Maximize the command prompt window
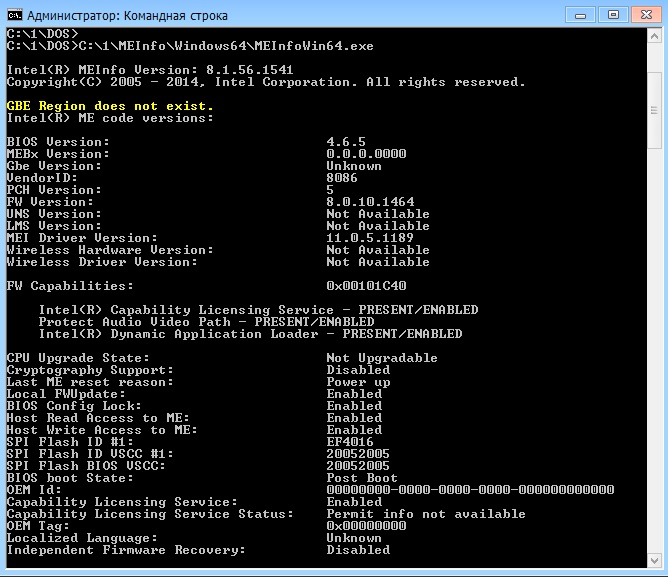Screen dimensions: 668x577 [613, 15]
